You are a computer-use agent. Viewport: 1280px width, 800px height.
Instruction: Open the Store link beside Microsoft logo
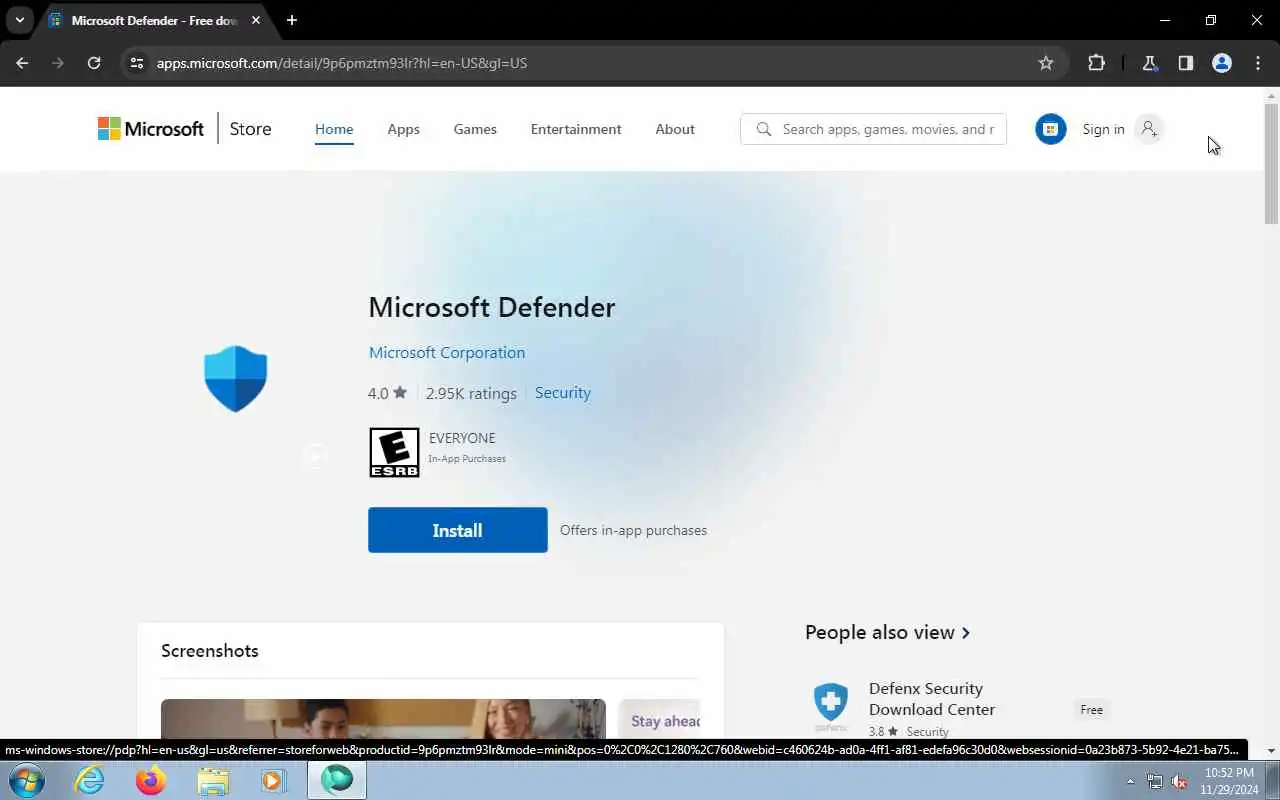point(250,129)
